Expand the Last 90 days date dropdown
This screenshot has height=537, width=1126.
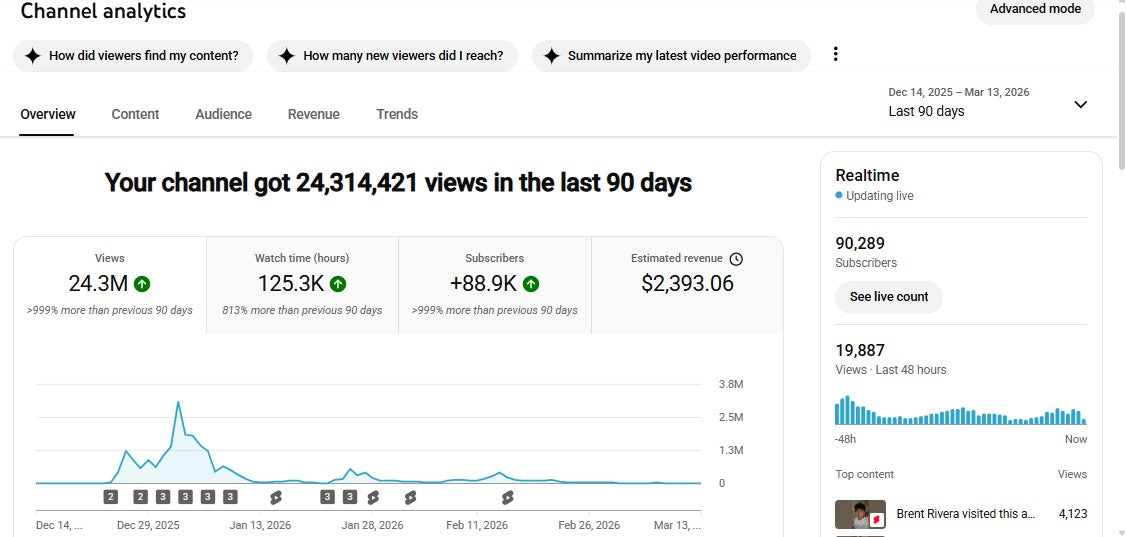point(1080,104)
